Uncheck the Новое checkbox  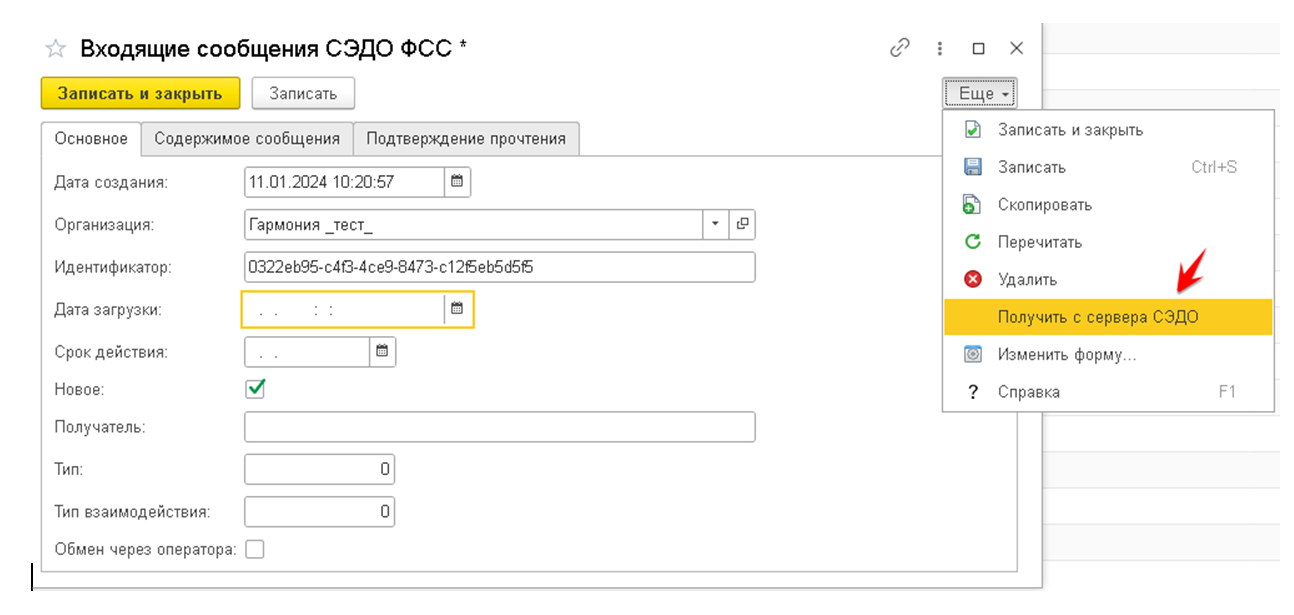tap(255, 388)
